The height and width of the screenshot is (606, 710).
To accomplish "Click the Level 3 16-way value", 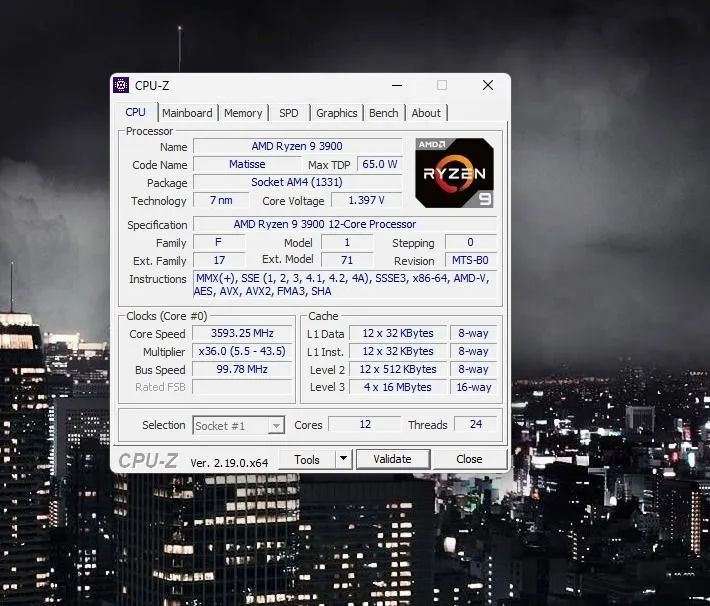I will click(x=474, y=387).
